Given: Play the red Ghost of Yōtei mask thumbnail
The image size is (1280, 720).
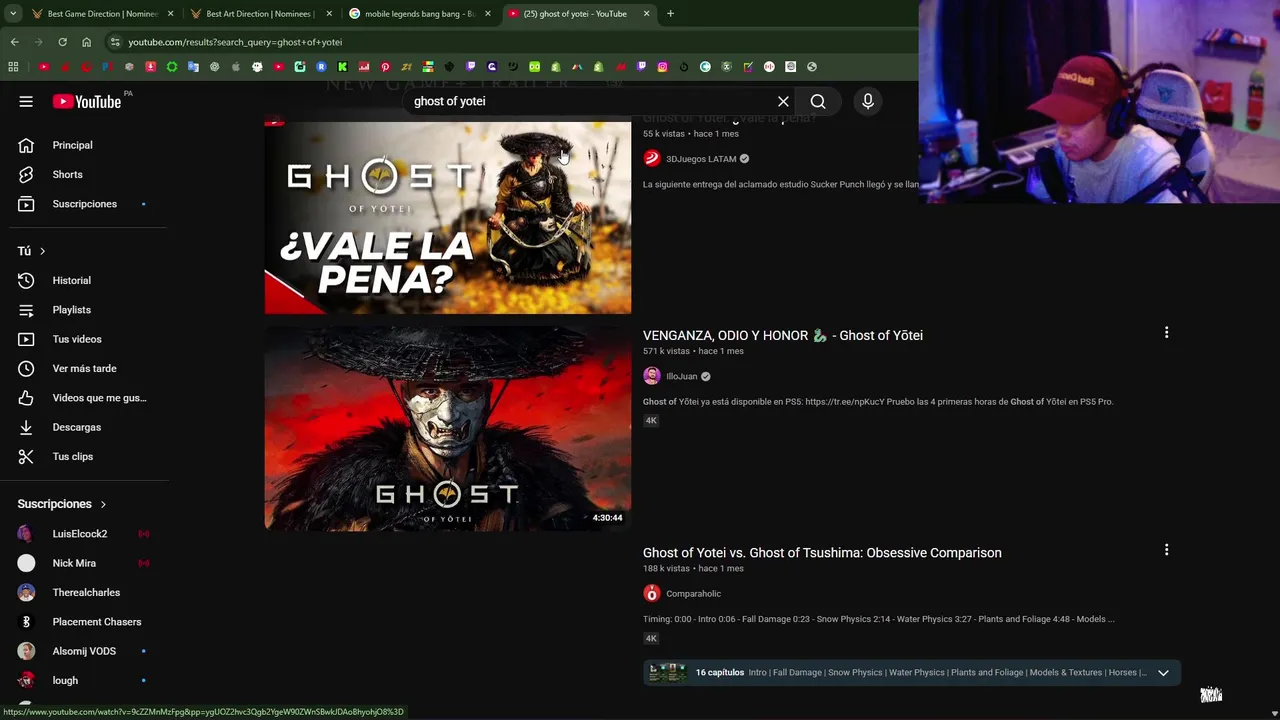Looking at the screenshot, I should [x=448, y=428].
